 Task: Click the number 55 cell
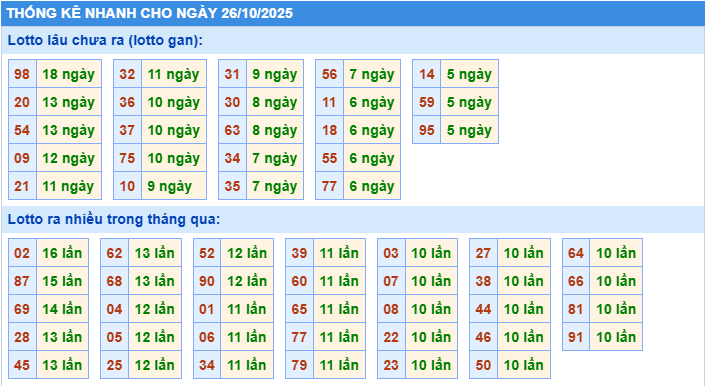[330, 158]
